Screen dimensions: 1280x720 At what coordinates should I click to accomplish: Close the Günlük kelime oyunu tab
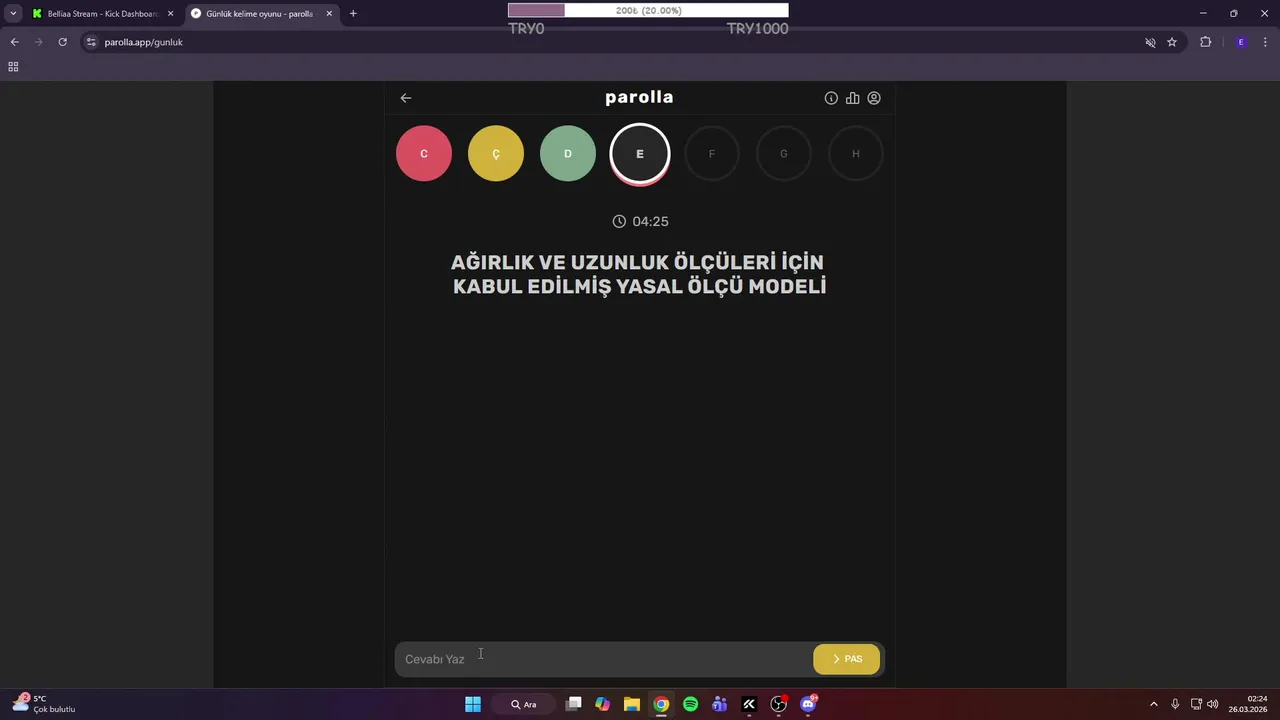pos(329,14)
